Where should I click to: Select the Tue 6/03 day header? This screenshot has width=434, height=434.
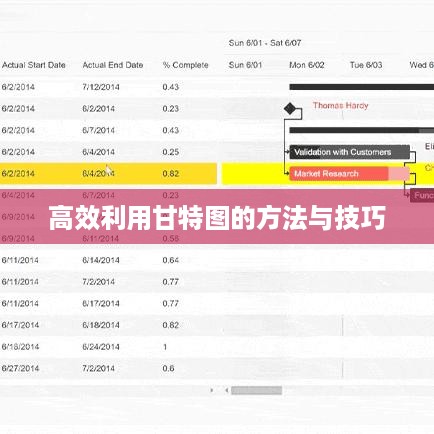point(366,65)
